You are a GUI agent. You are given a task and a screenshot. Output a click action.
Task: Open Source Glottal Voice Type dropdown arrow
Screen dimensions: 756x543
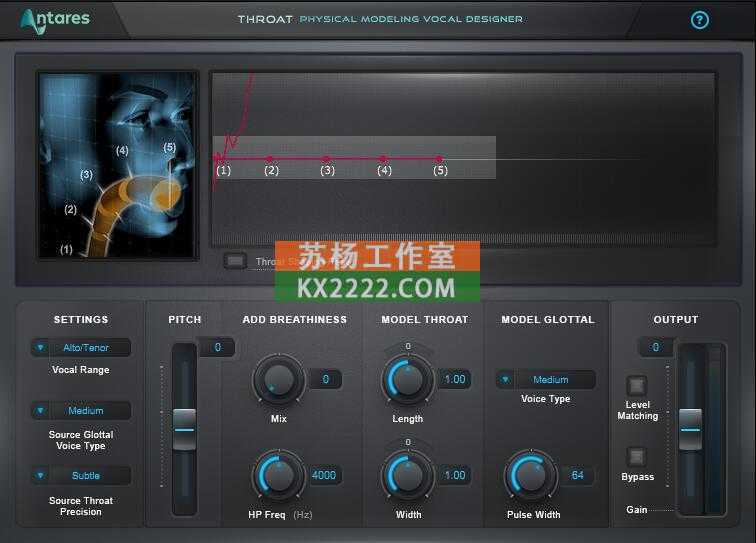tap(40, 410)
